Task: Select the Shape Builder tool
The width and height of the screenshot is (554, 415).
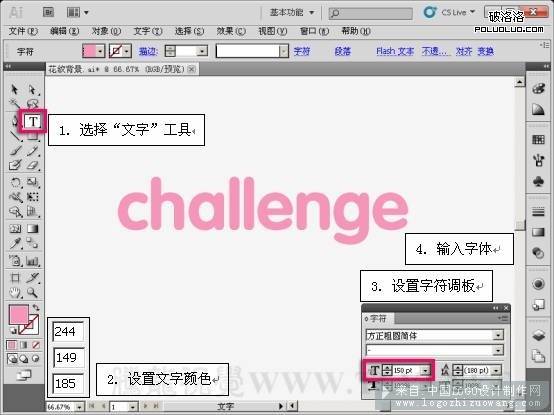Action: pos(15,212)
